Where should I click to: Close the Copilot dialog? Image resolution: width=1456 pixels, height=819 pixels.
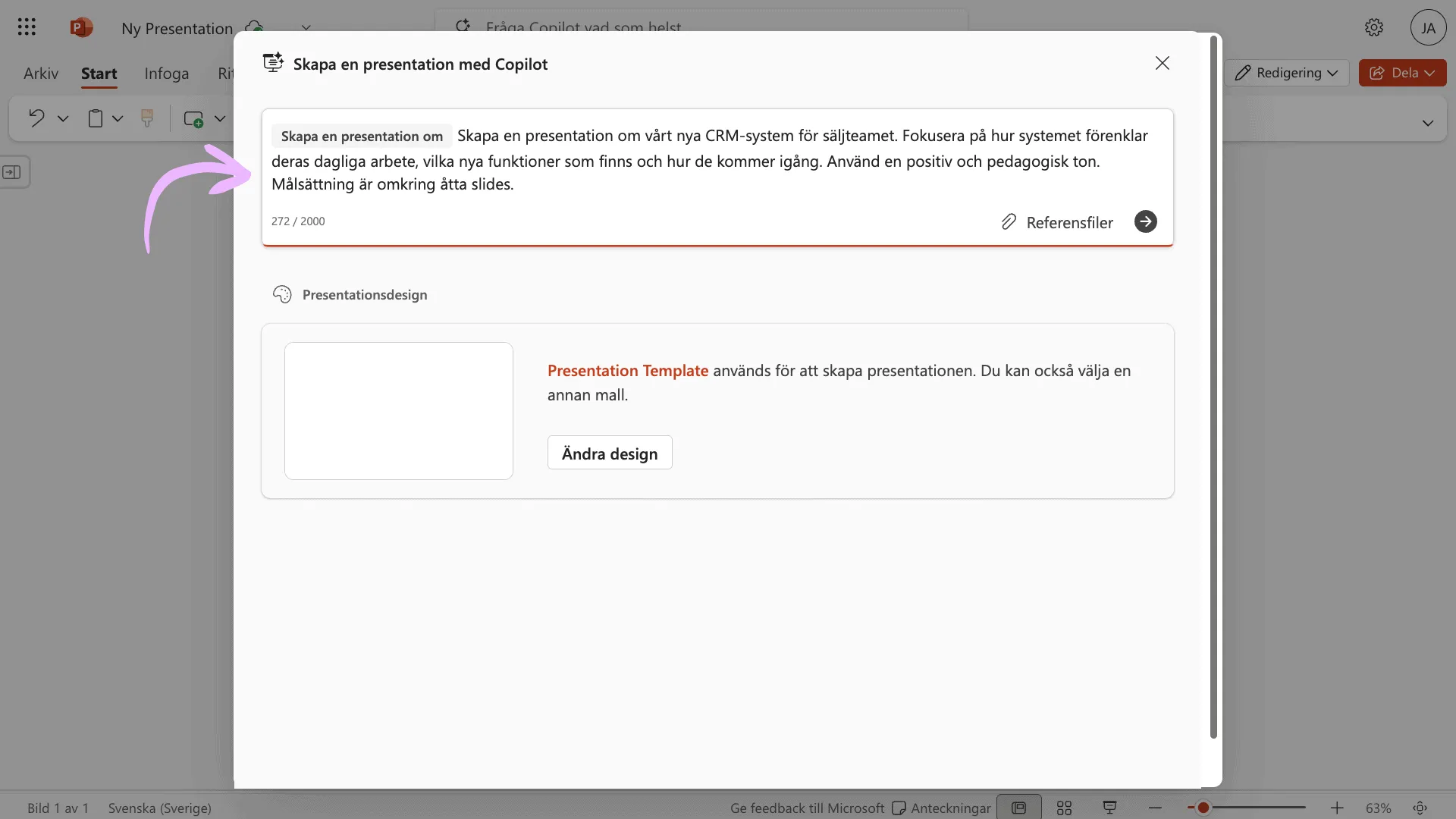tap(1162, 63)
